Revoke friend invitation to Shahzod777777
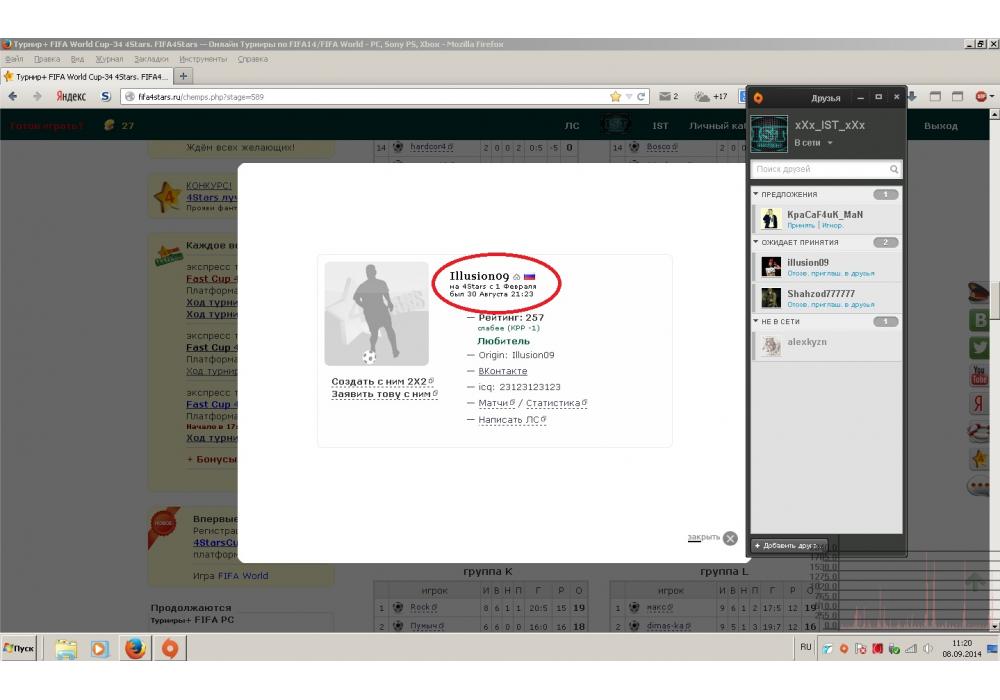Viewport: 1000px width, 700px height. [x=830, y=305]
